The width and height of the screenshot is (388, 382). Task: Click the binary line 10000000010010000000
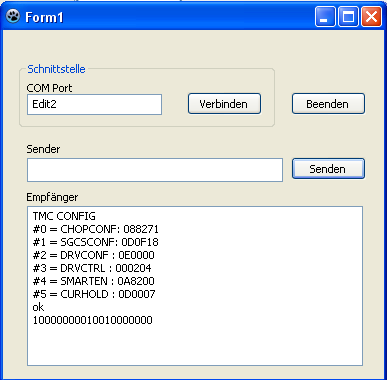(93, 320)
